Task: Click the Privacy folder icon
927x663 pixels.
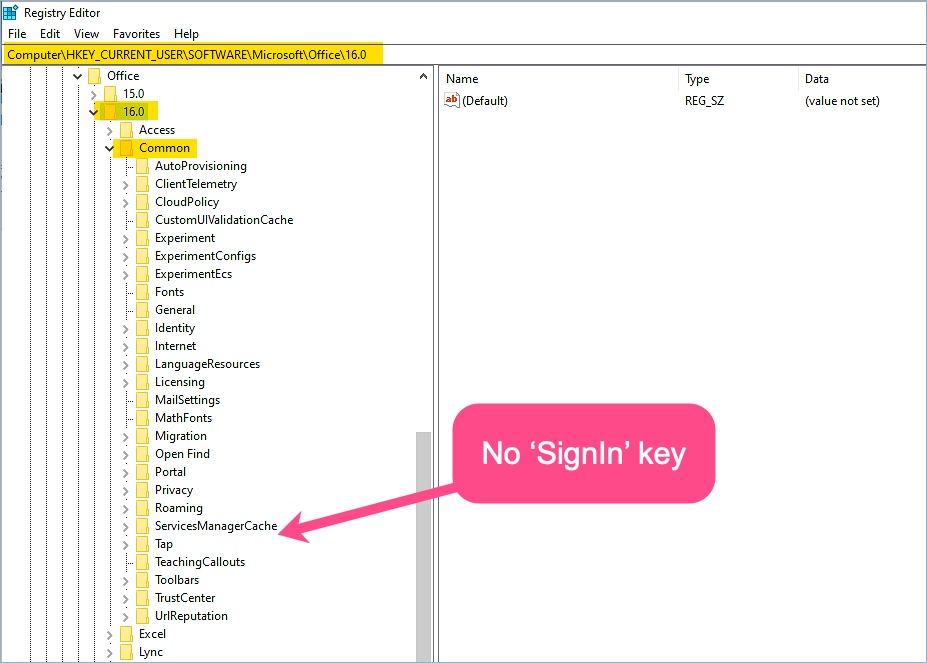Action: click(x=142, y=490)
